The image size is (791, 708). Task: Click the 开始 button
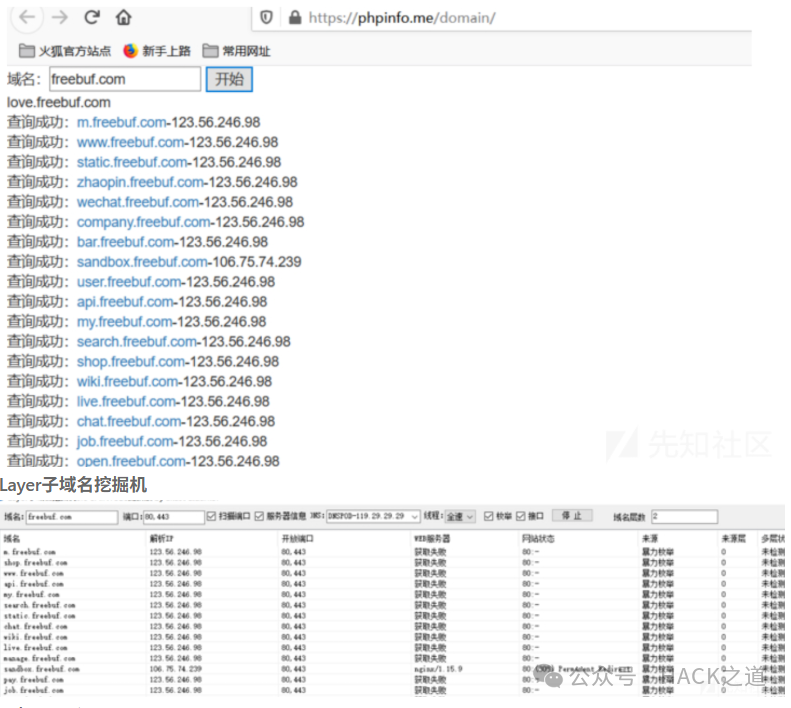point(229,79)
